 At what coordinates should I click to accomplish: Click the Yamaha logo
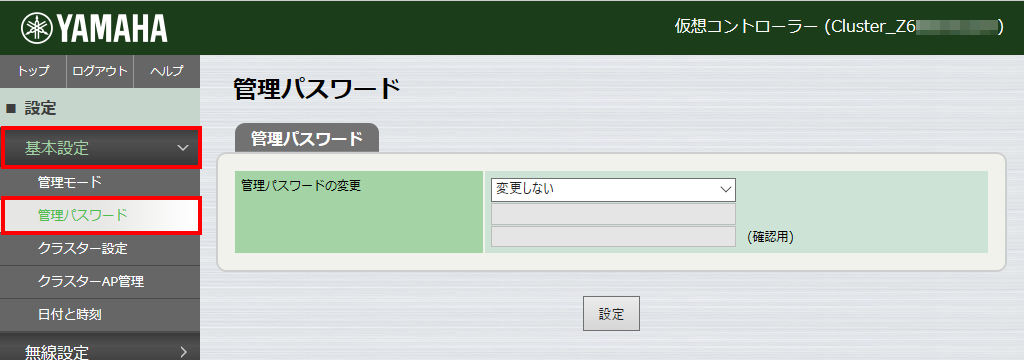click(x=94, y=28)
